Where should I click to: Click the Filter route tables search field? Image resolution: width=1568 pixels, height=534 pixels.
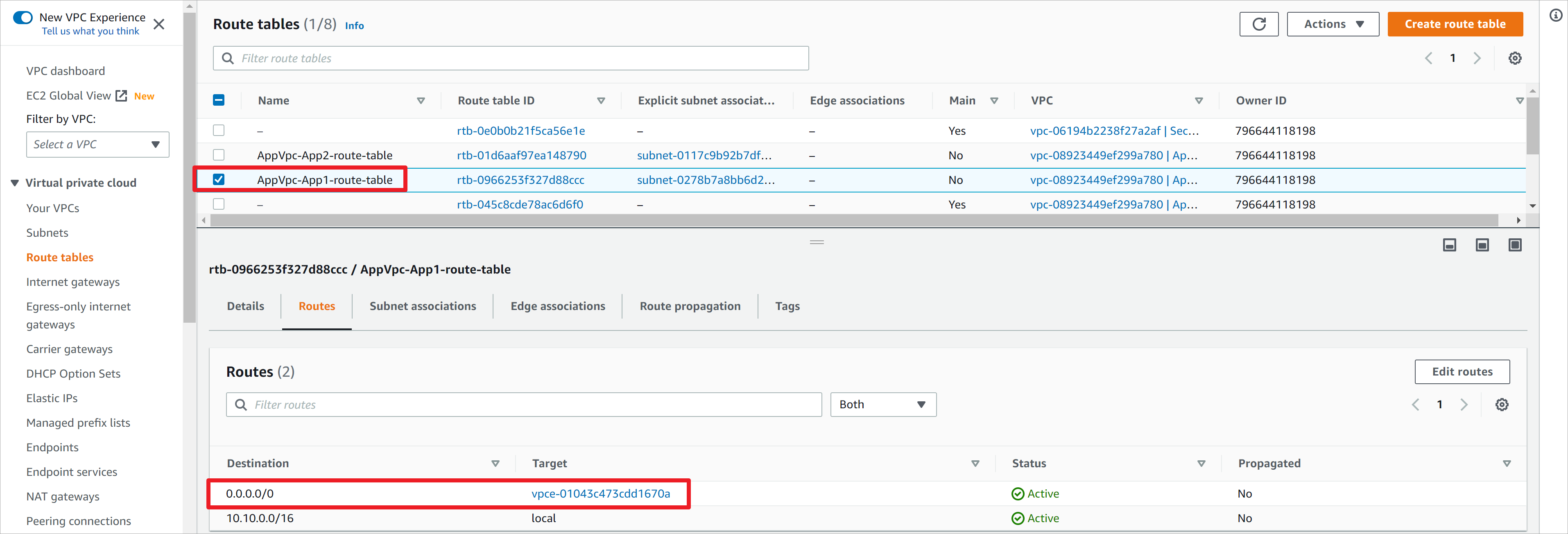[511, 59]
